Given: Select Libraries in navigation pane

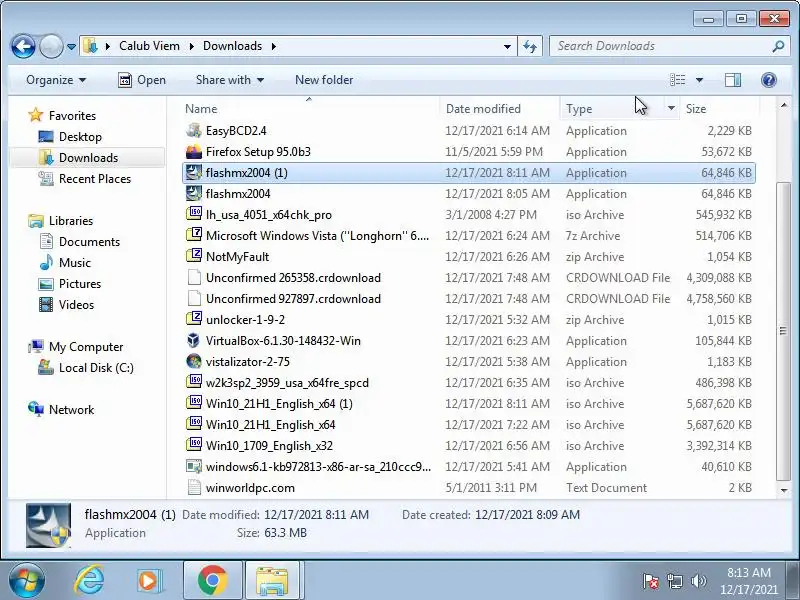Looking at the screenshot, I should click(71, 221).
